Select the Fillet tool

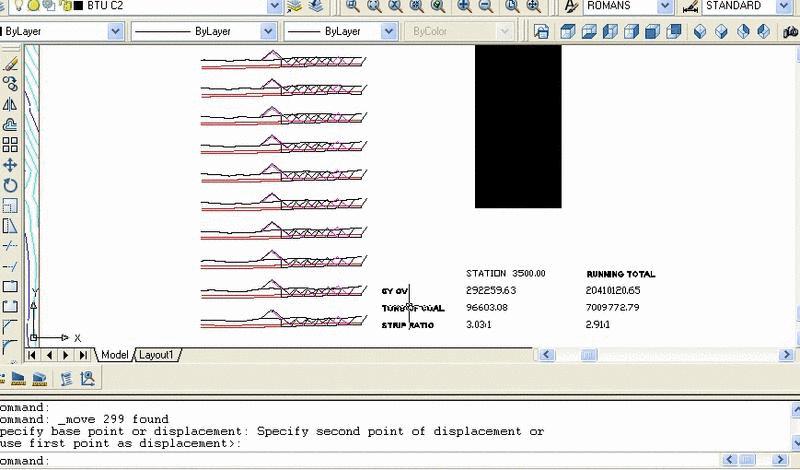point(10,347)
